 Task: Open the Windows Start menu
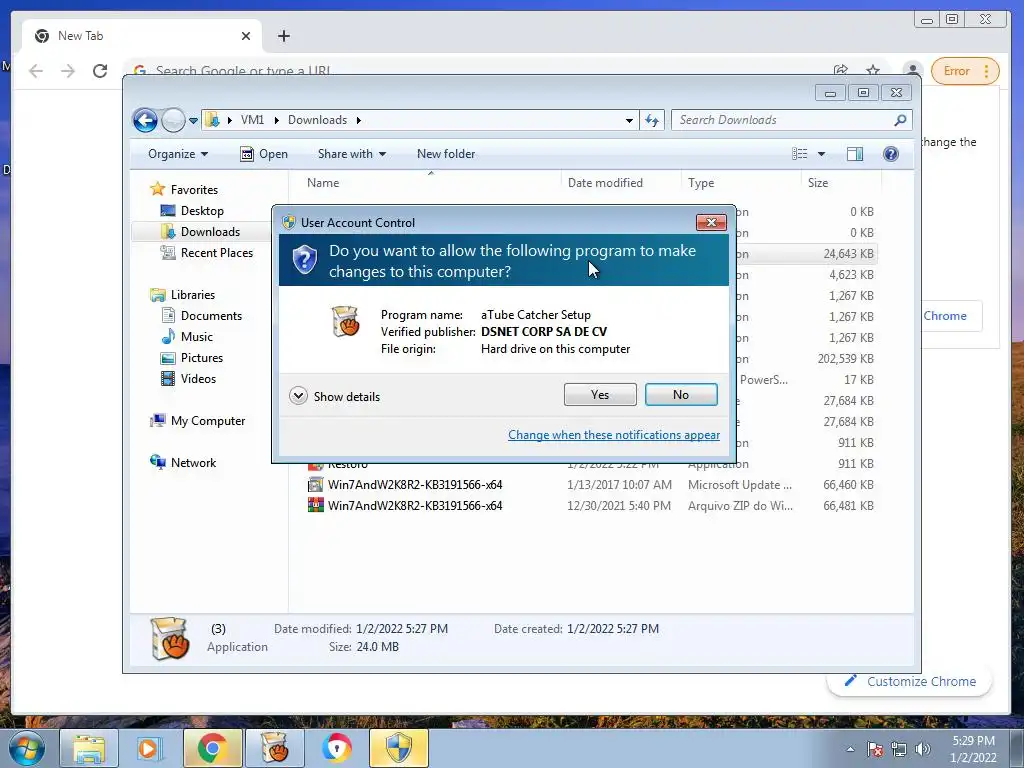click(26, 748)
